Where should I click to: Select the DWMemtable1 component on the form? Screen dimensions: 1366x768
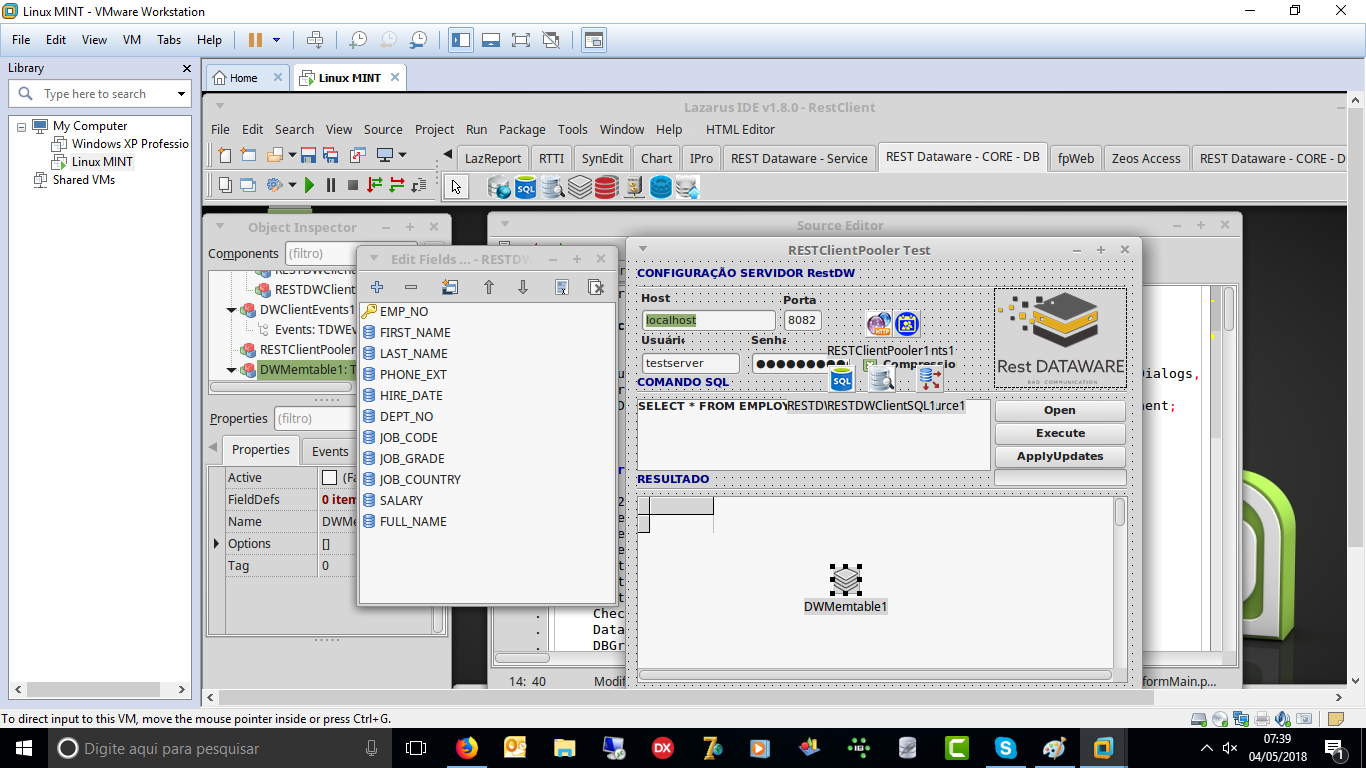click(846, 579)
